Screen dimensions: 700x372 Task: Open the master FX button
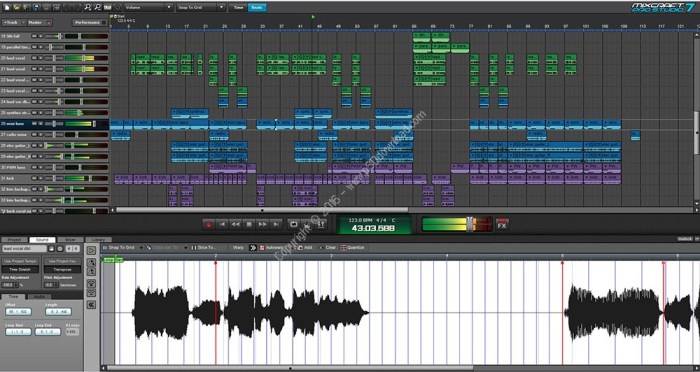pos(502,225)
